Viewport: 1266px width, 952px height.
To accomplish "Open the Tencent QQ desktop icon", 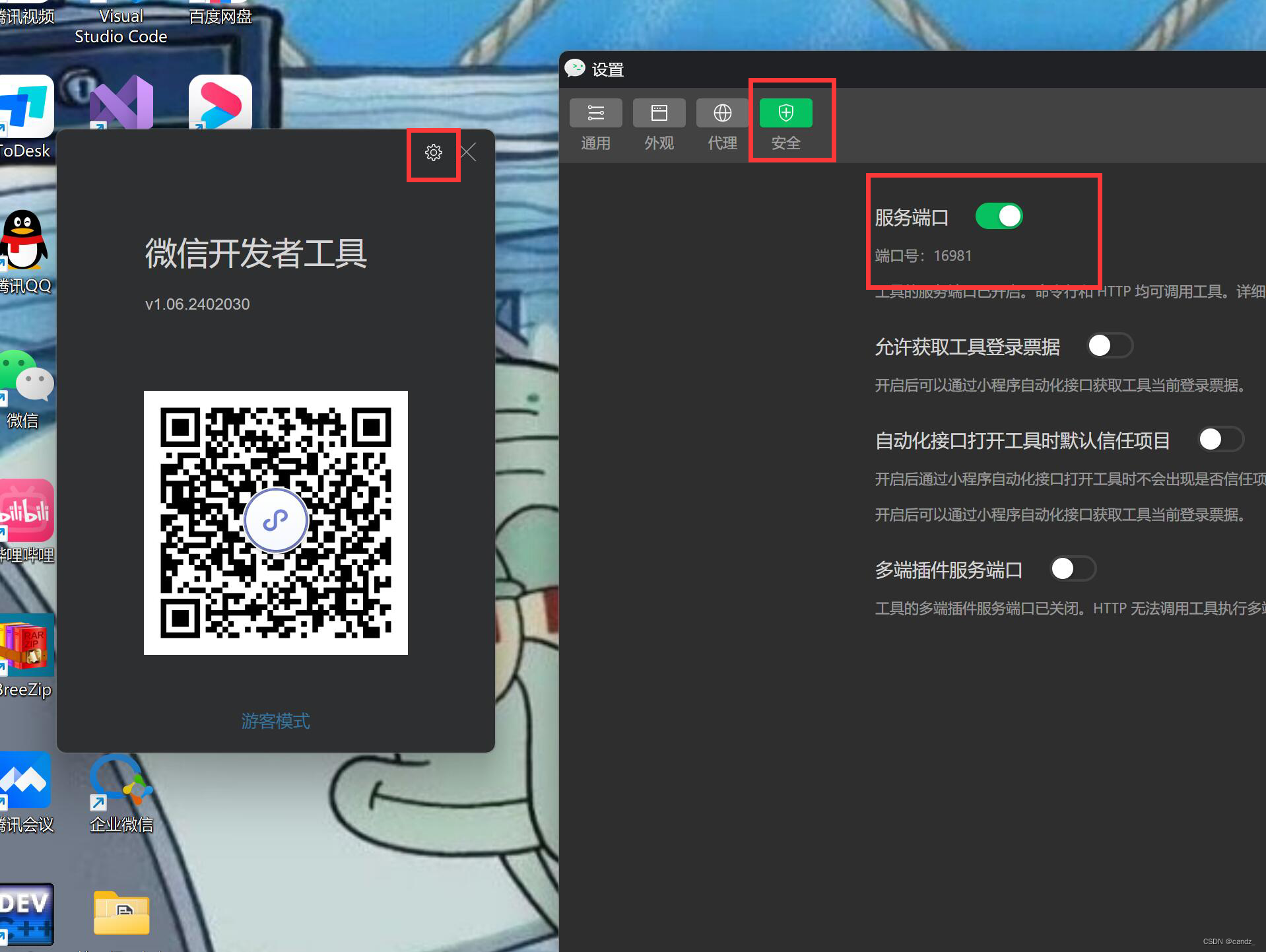I will pos(25,252).
